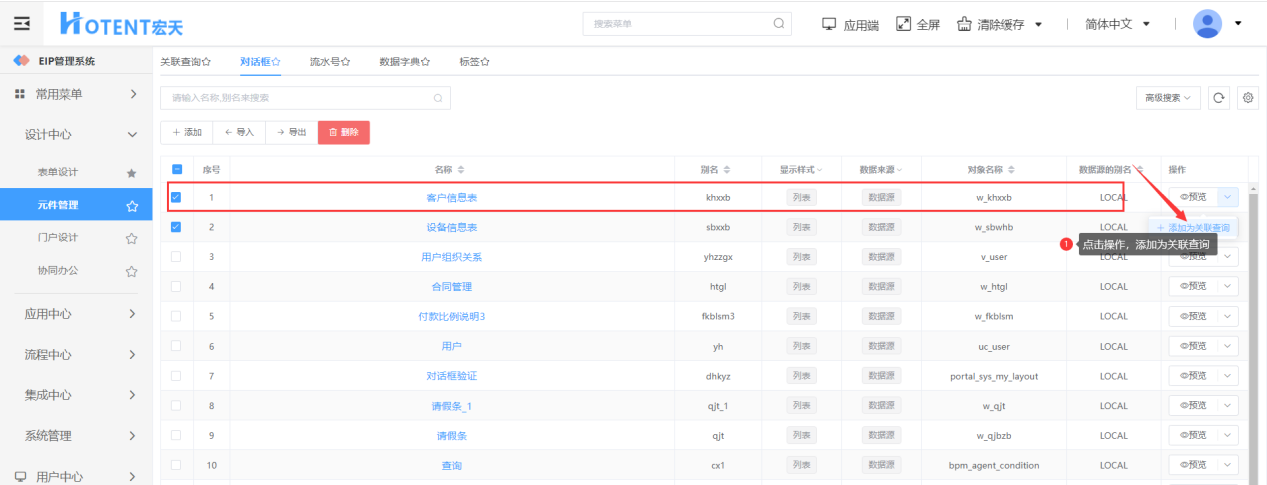The height and width of the screenshot is (485, 1267).
Task: Collapse 设计中心 sidebar section
Action: tap(131, 134)
